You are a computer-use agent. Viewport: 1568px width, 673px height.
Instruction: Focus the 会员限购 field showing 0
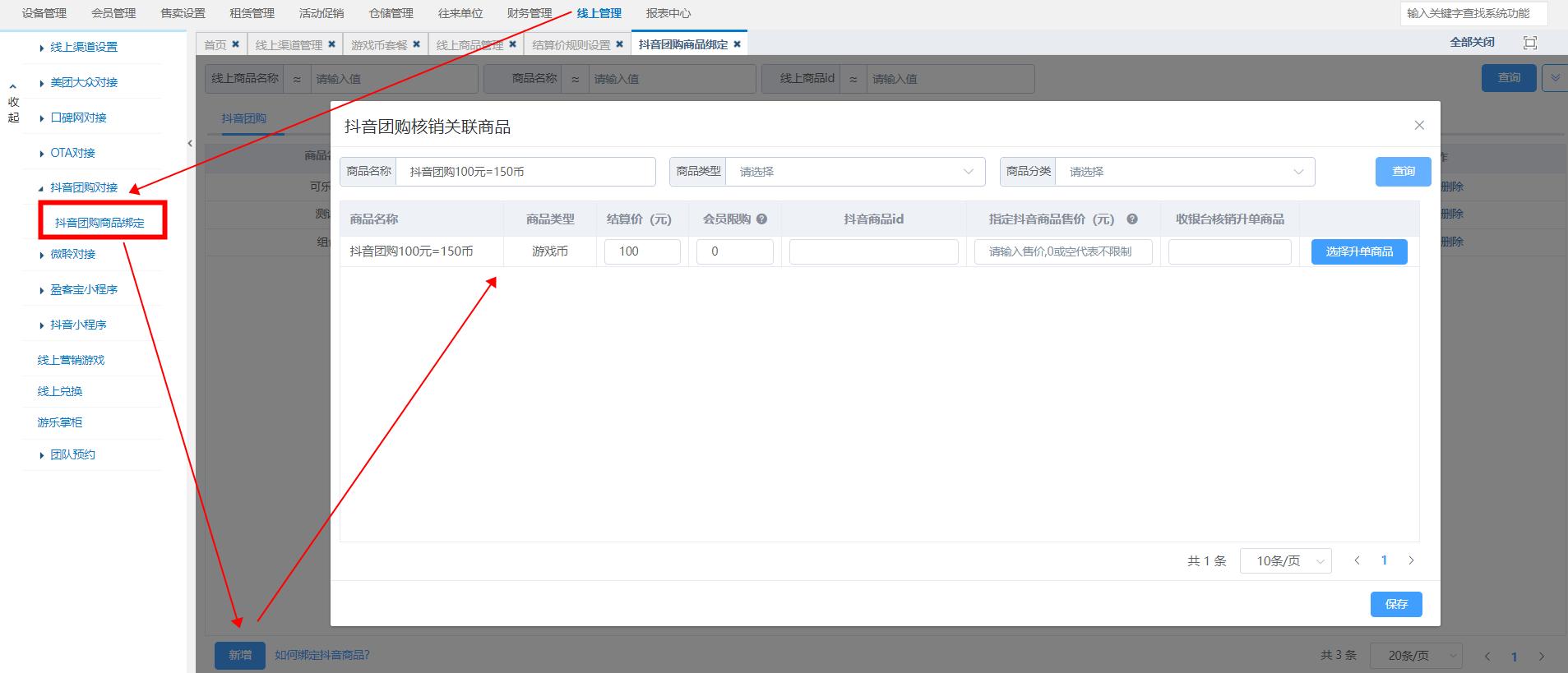pos(735,251)
